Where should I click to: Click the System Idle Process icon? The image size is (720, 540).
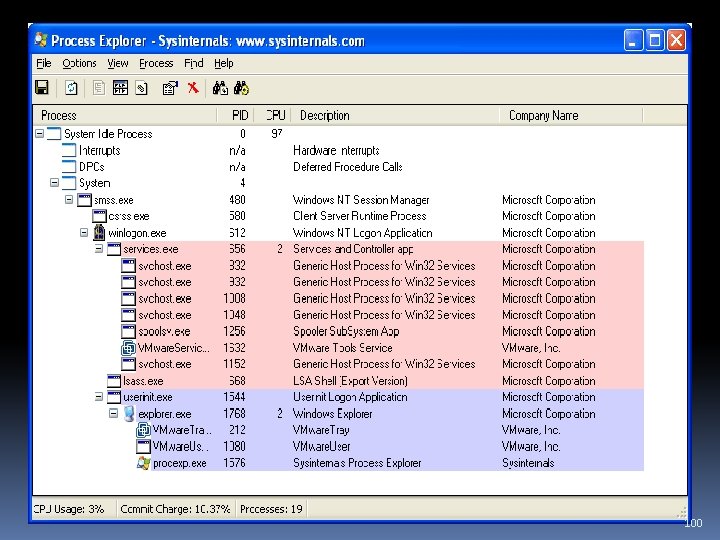pyautogui.click(x=54, y=134)
